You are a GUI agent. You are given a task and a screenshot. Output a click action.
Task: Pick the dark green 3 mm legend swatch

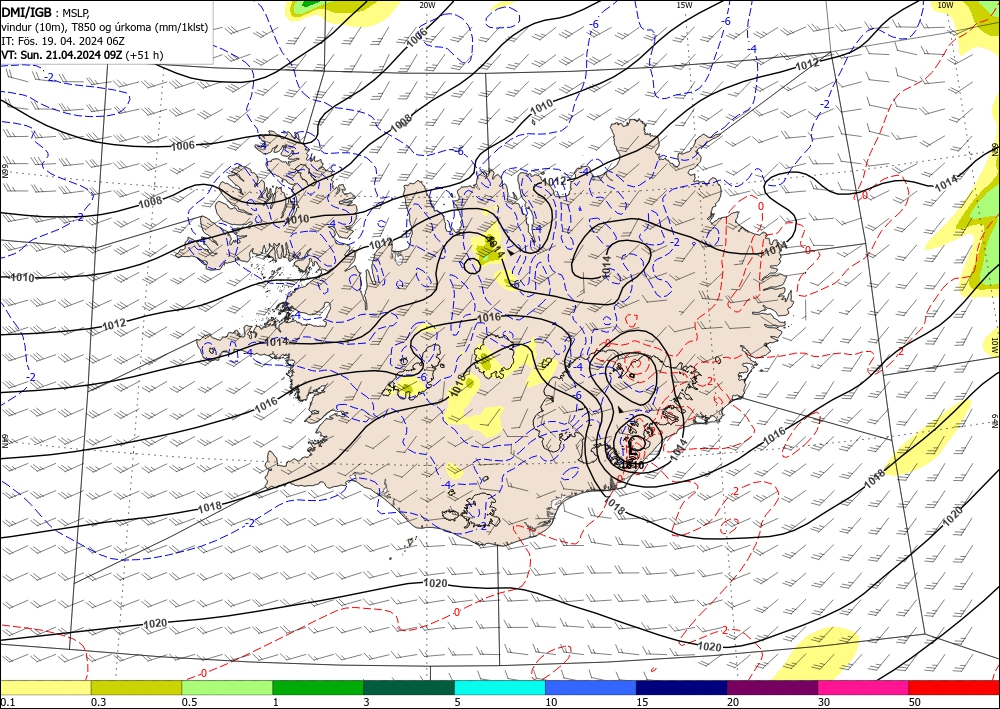(x=409, y=687)
